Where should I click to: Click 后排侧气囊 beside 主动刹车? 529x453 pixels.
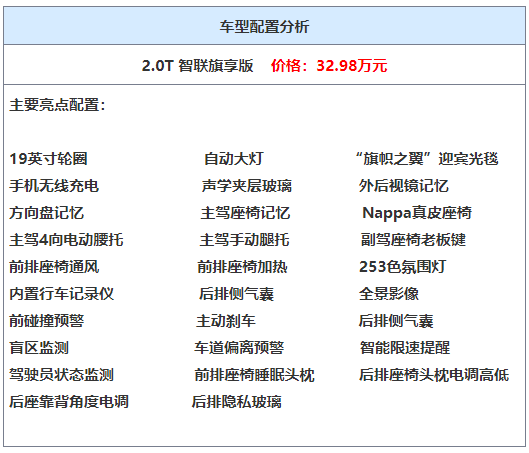[x=396, y=321]
